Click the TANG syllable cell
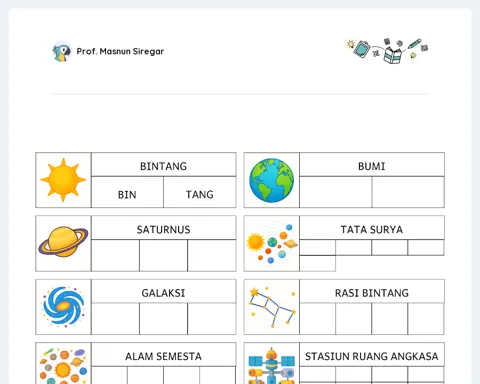Image resolution: width=480 pixels, height=384 pixels. click(200, 192)
